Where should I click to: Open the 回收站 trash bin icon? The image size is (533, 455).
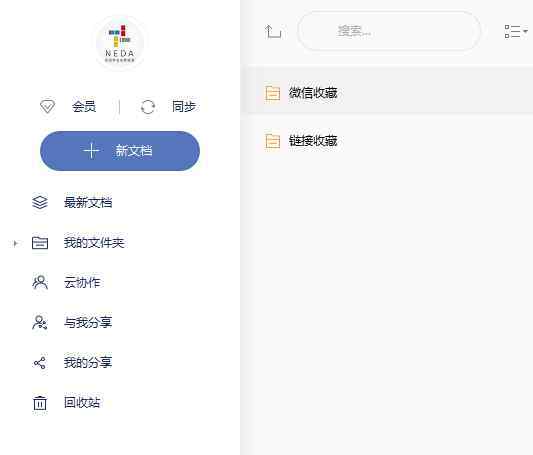pyautogui.click(x=40, y=403)
